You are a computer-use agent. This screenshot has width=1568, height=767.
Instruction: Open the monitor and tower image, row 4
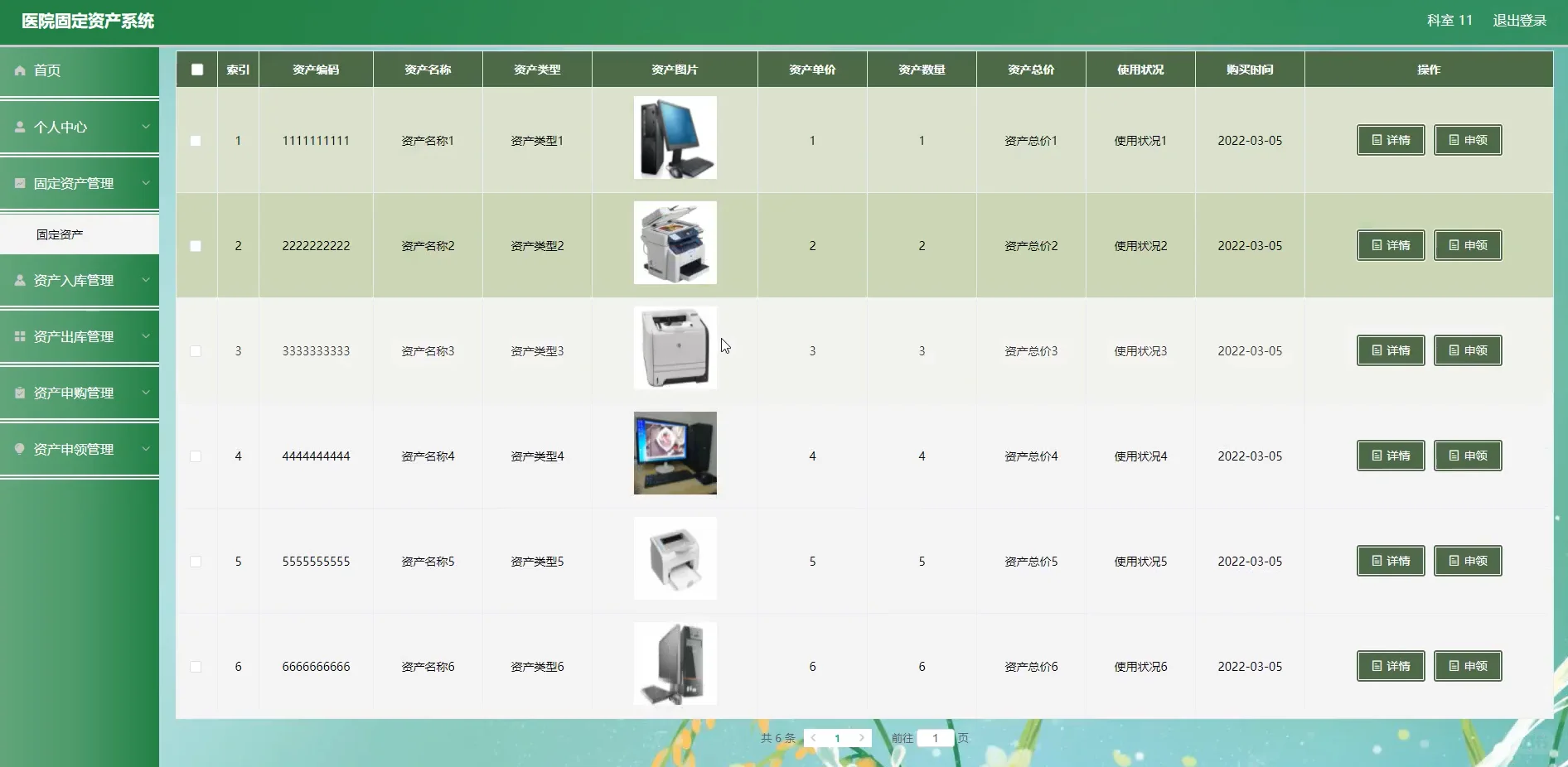click(x=675, y=453)
